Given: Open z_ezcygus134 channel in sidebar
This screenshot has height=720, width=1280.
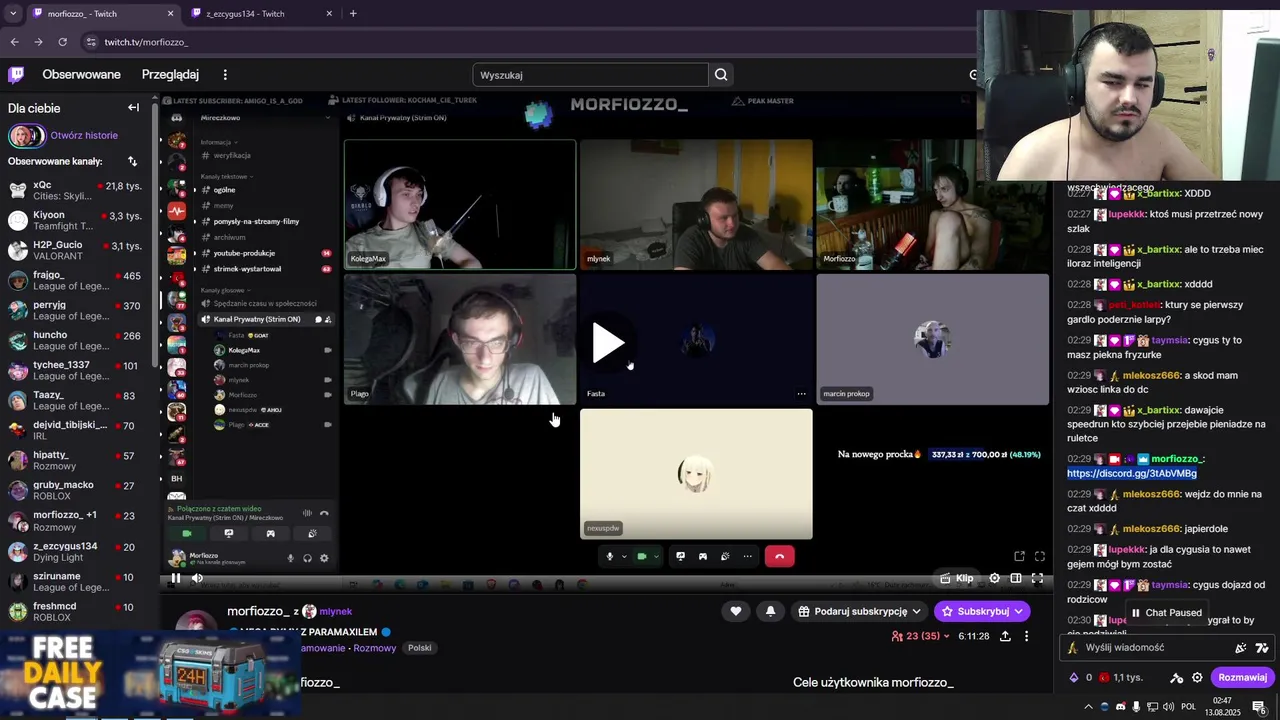Looking at the screenshot, I should [75, 552].
